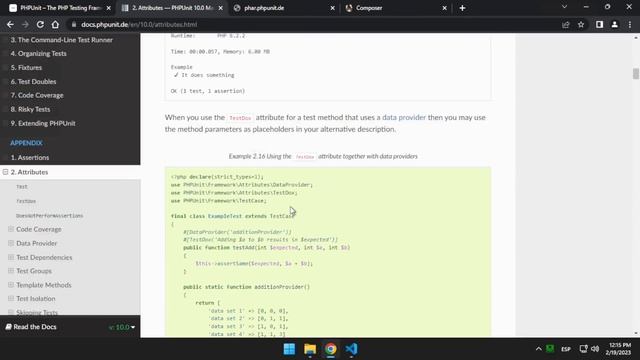
Task: Open The Command-Line Test Runner chapter
Action: (62, 40)
